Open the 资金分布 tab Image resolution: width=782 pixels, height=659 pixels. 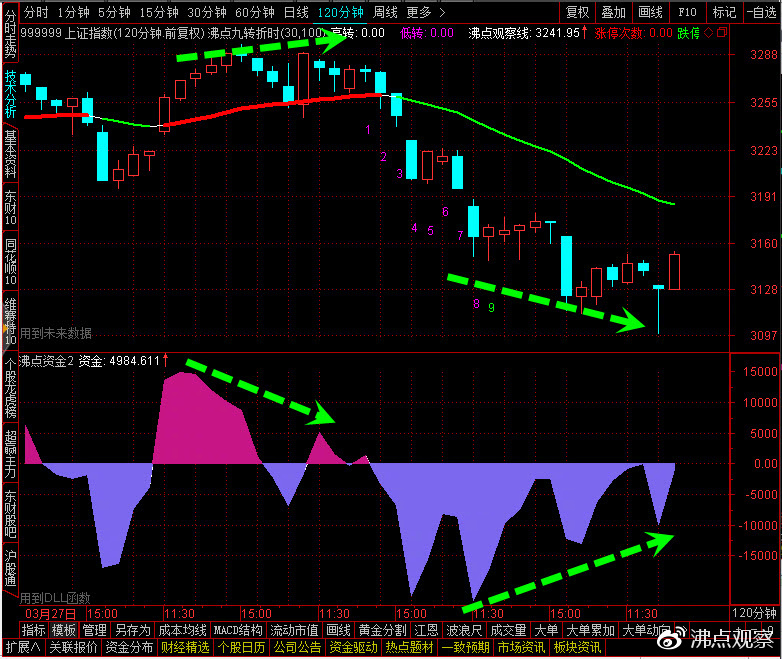pos(130,648)
